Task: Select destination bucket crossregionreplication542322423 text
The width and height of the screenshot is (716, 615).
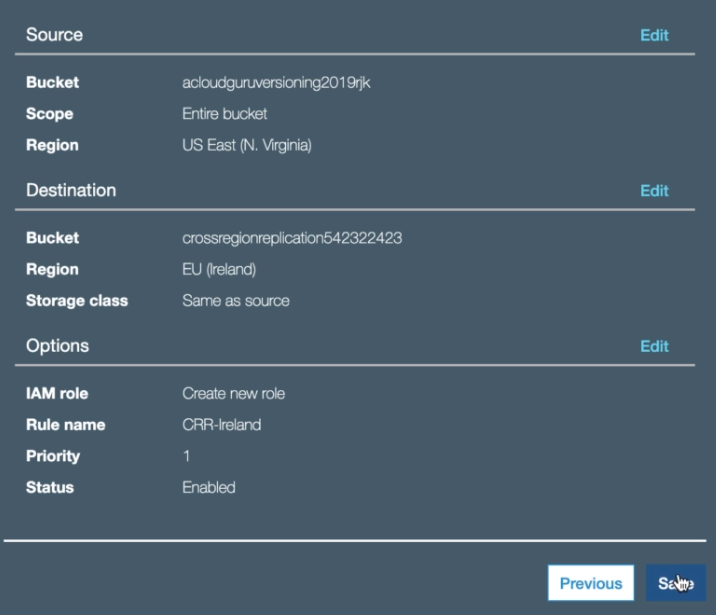Action: point(292,238)
